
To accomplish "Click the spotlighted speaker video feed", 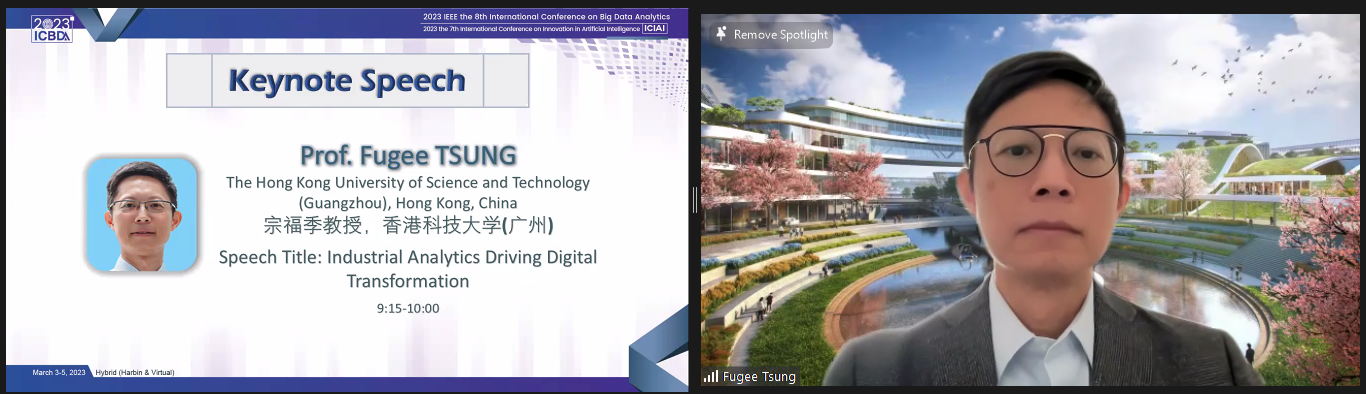I will pyautogui.click(x=1029, y=200).
